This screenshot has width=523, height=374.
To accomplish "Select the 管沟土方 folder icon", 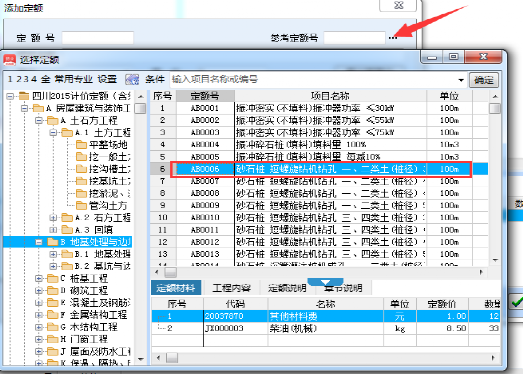I will coord(81,205).
